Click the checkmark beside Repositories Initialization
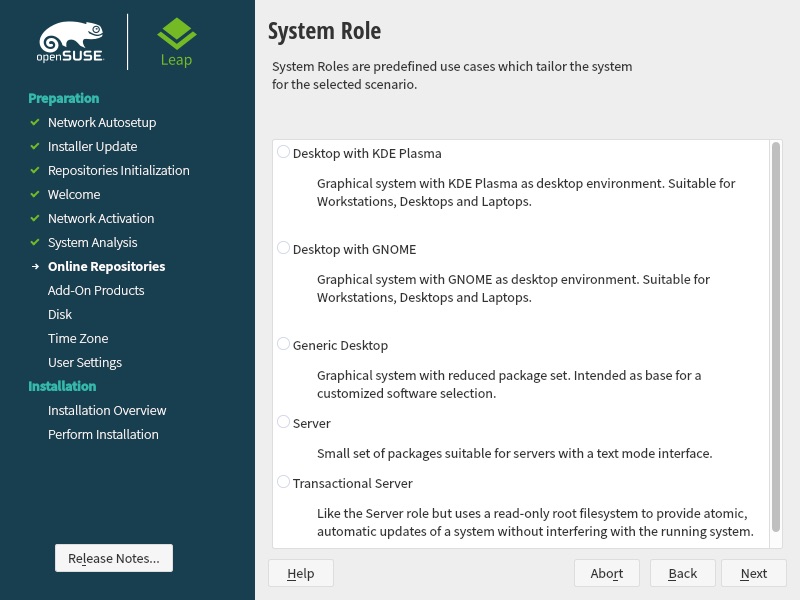Viewport: 800px width, 600px height. [x=35, y=170]
